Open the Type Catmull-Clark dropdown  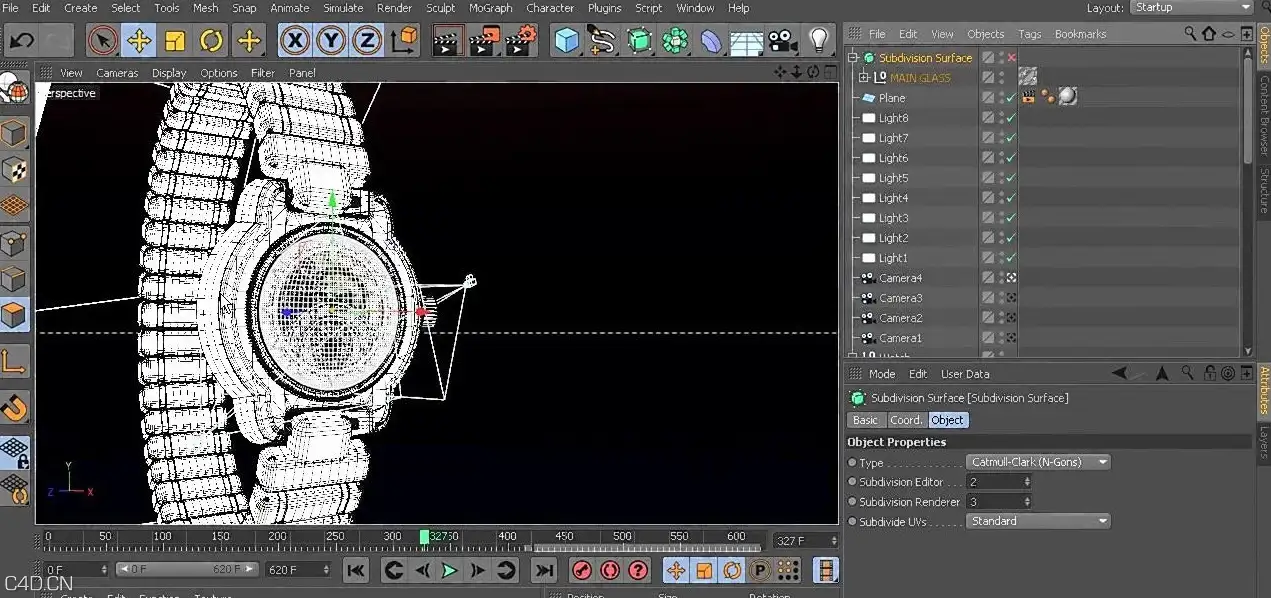1039,462
